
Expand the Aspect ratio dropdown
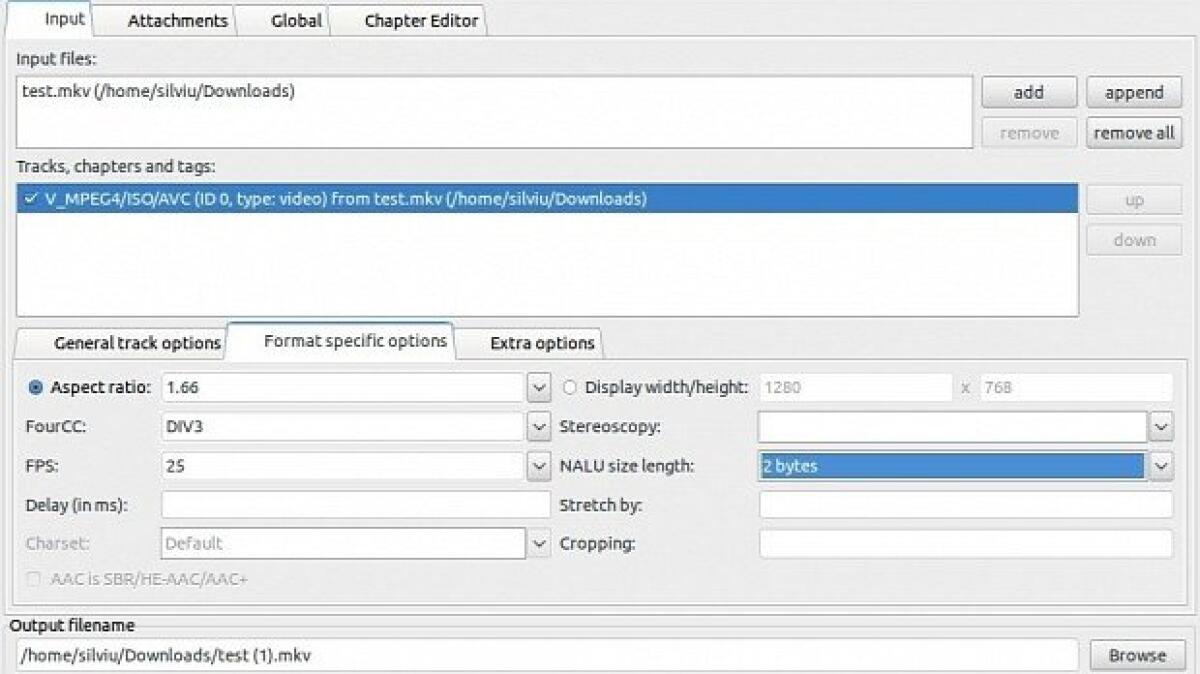(539, 387)
